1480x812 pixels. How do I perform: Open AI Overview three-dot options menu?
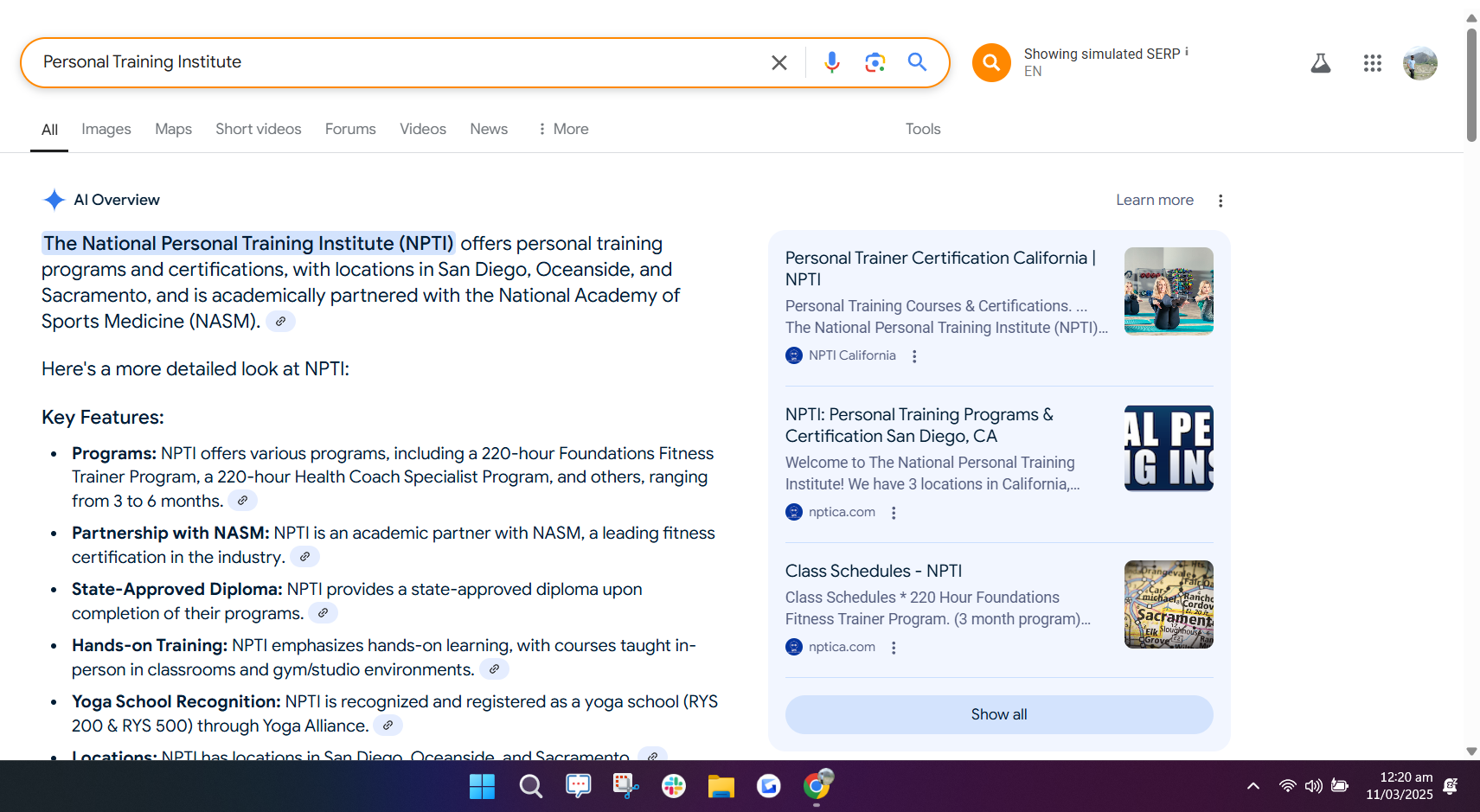[x=1221, y=201]
